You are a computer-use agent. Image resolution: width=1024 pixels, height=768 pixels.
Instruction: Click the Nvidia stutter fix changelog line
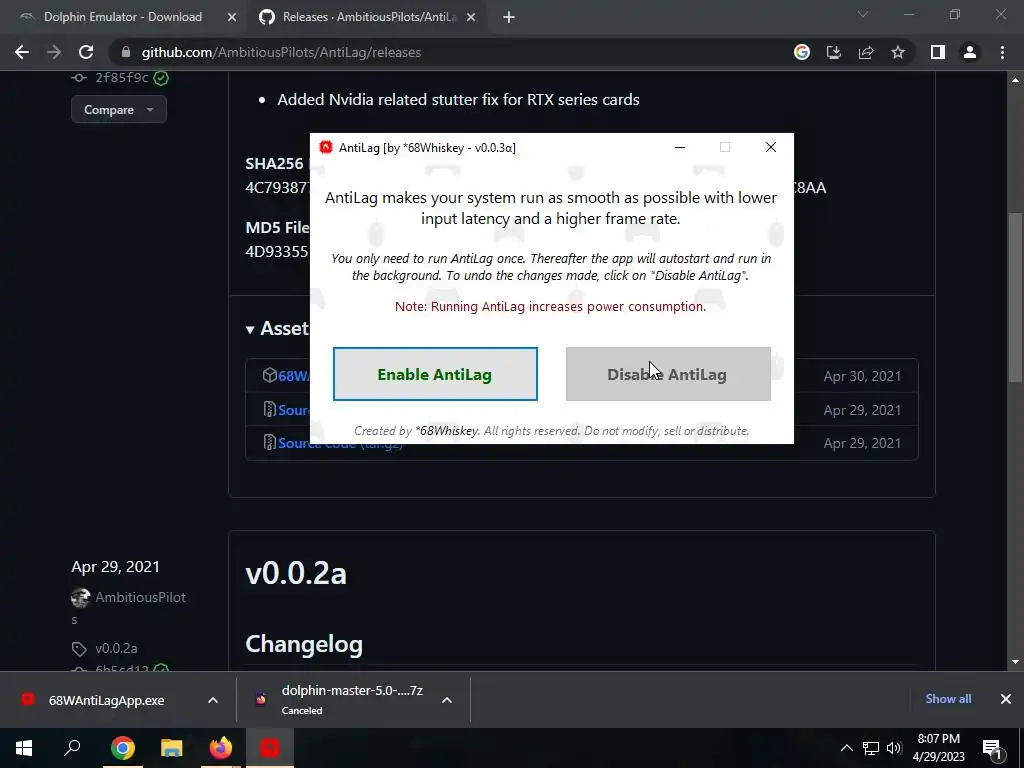pos(458,100)
